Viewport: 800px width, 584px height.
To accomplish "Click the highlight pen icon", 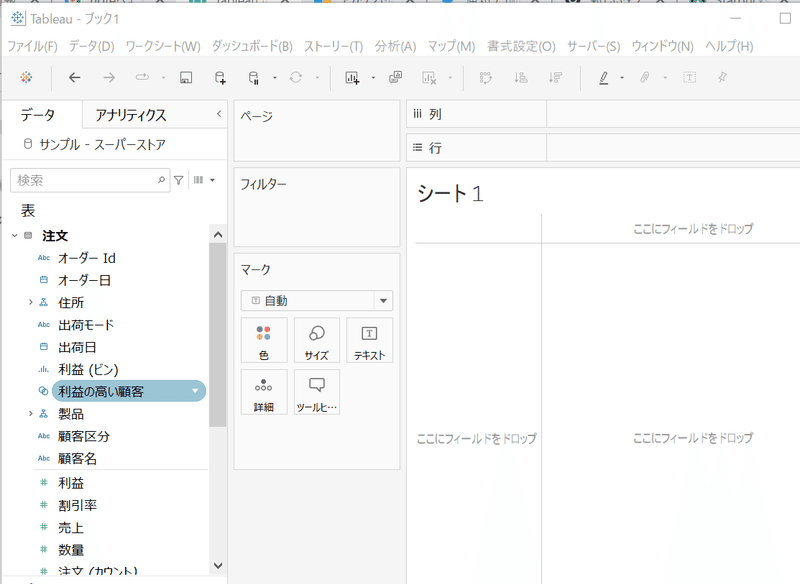I will pos(604,78).
